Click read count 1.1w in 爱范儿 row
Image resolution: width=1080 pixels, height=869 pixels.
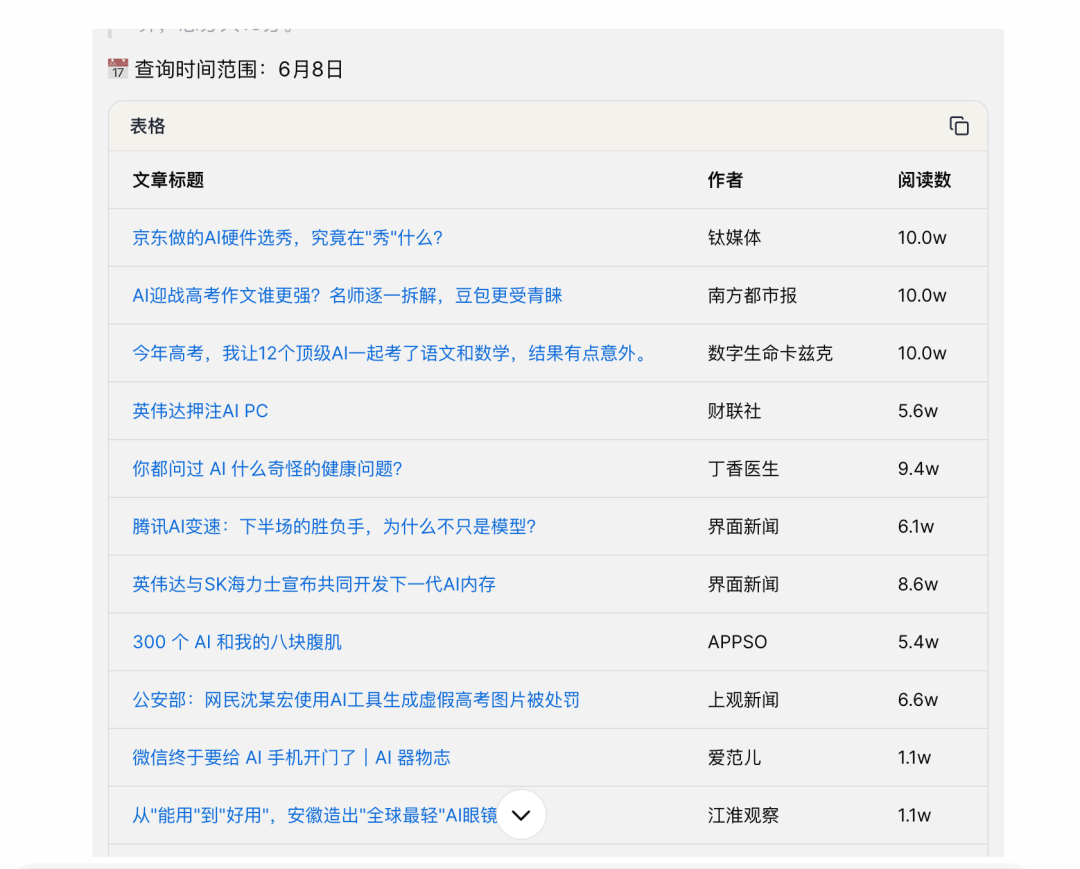point(914,758)
